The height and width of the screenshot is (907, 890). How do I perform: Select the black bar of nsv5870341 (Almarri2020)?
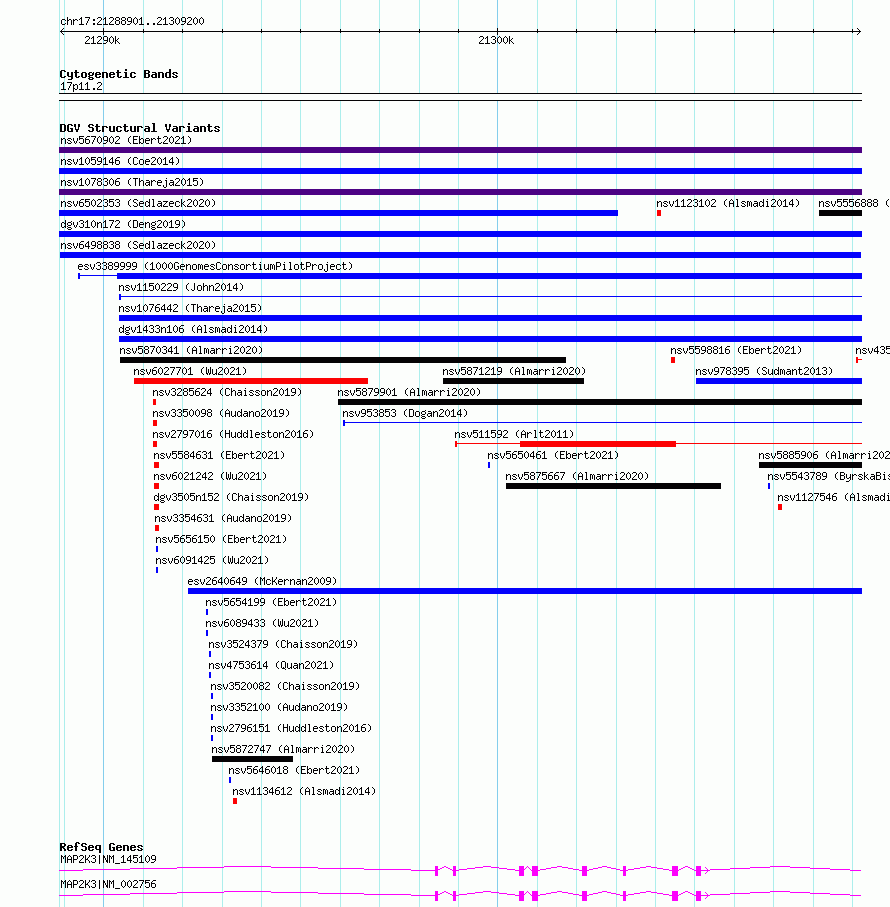pos(343,360)
